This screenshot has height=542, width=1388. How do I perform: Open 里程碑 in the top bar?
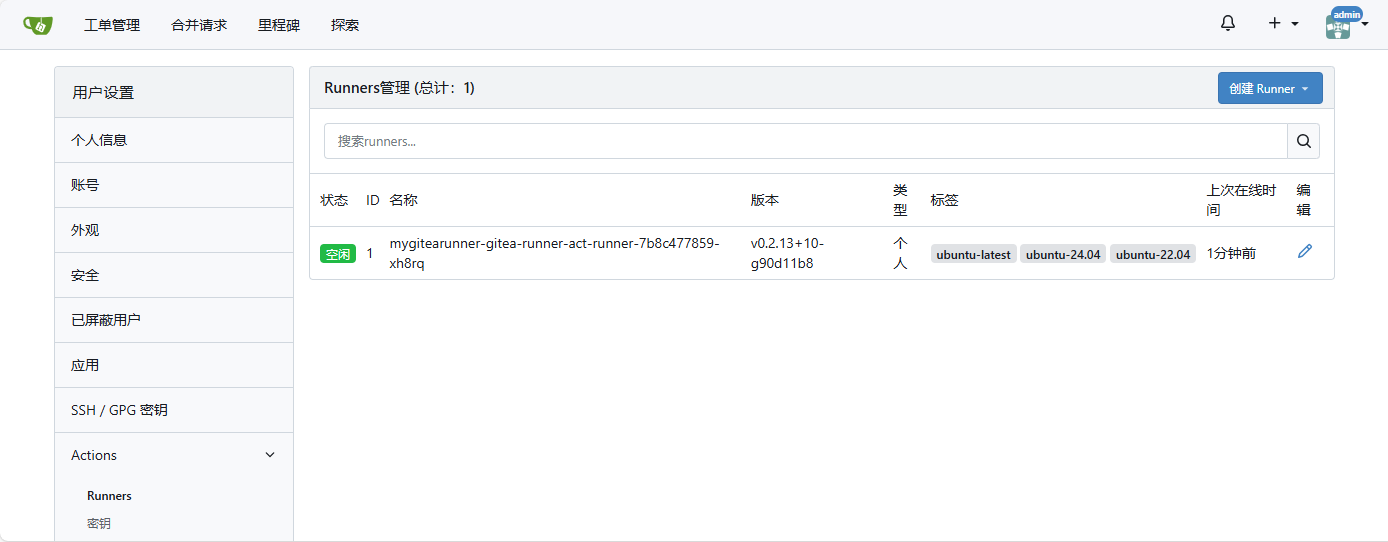[279, 25]
